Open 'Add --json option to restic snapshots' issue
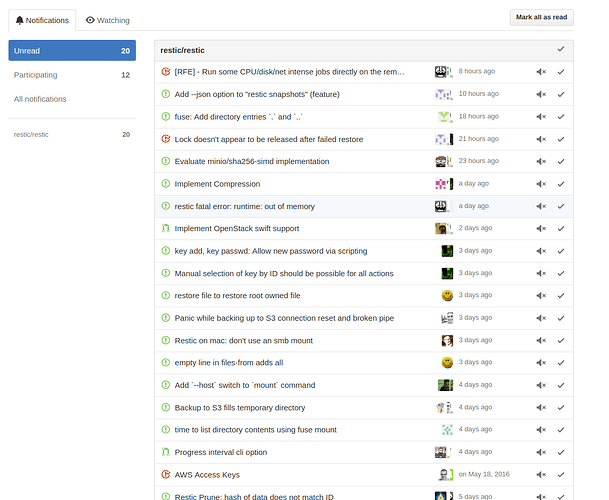The width and height of the screenshot is (609, 500). (x=257, y=94)
